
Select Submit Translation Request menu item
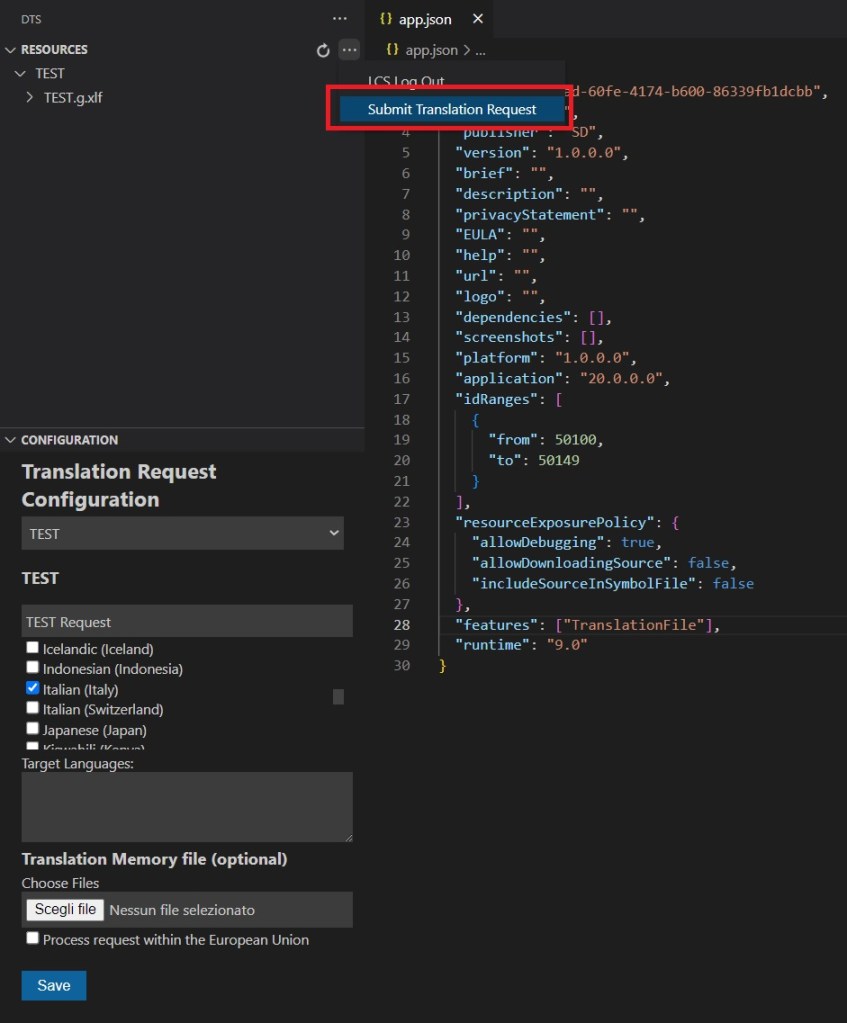pos(451,110)
